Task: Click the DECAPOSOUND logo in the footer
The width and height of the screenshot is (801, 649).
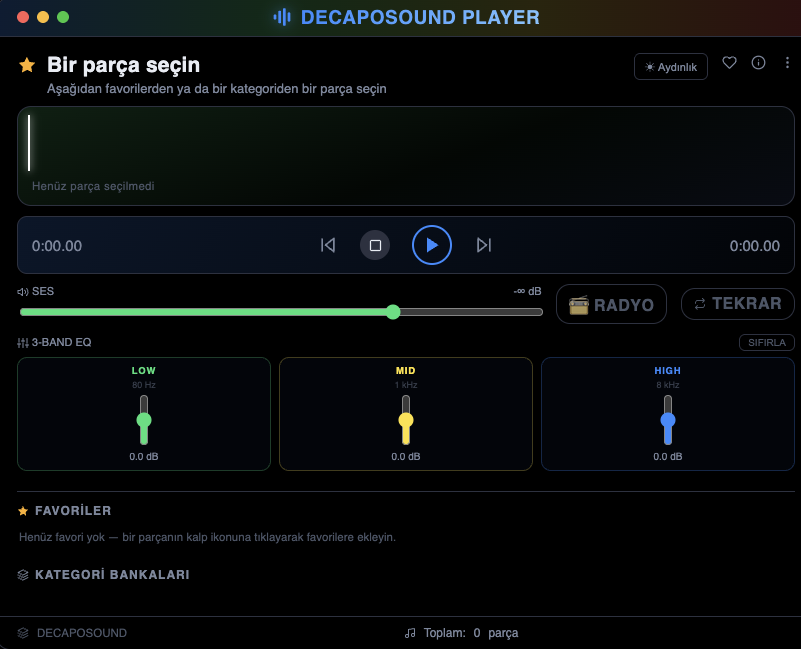Action: pos(72,633)
